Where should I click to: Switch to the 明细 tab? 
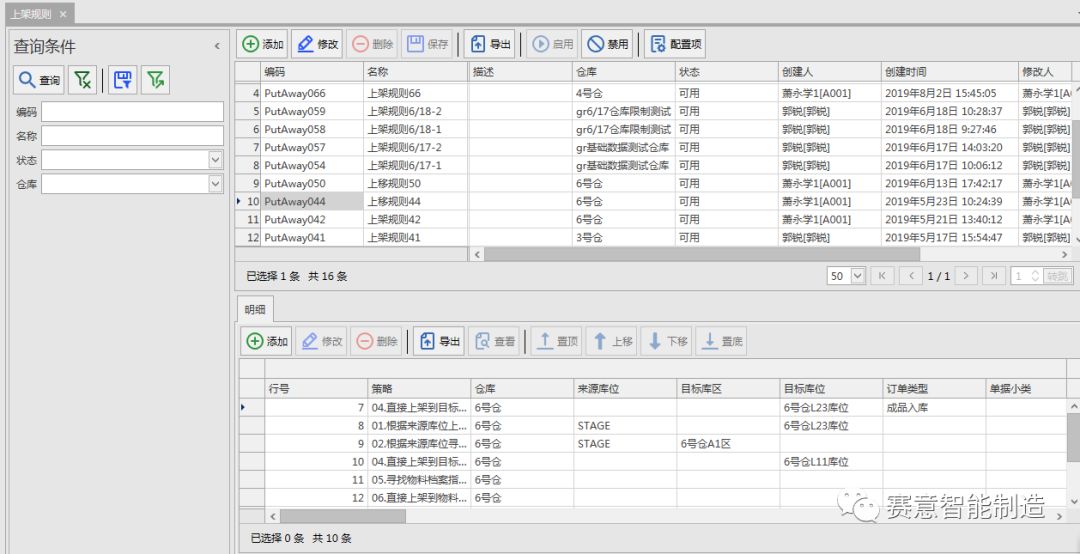coord(255,310)
